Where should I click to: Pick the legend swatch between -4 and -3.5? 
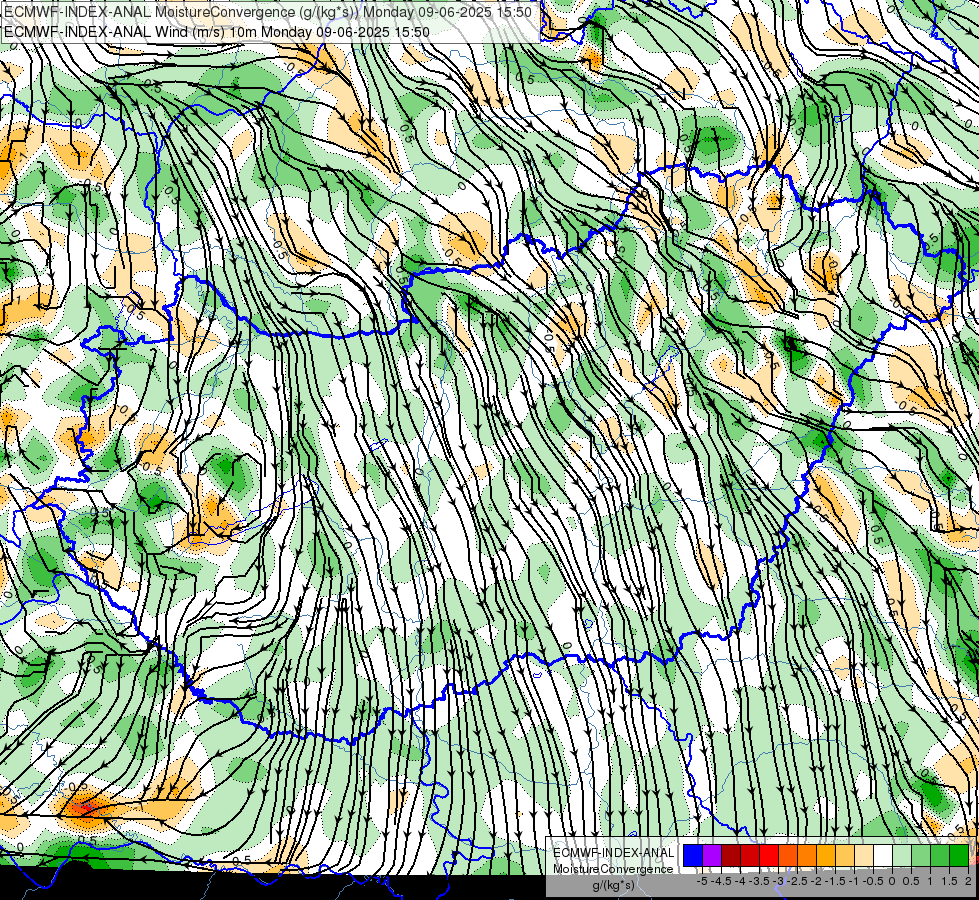[x=750, y=855]
